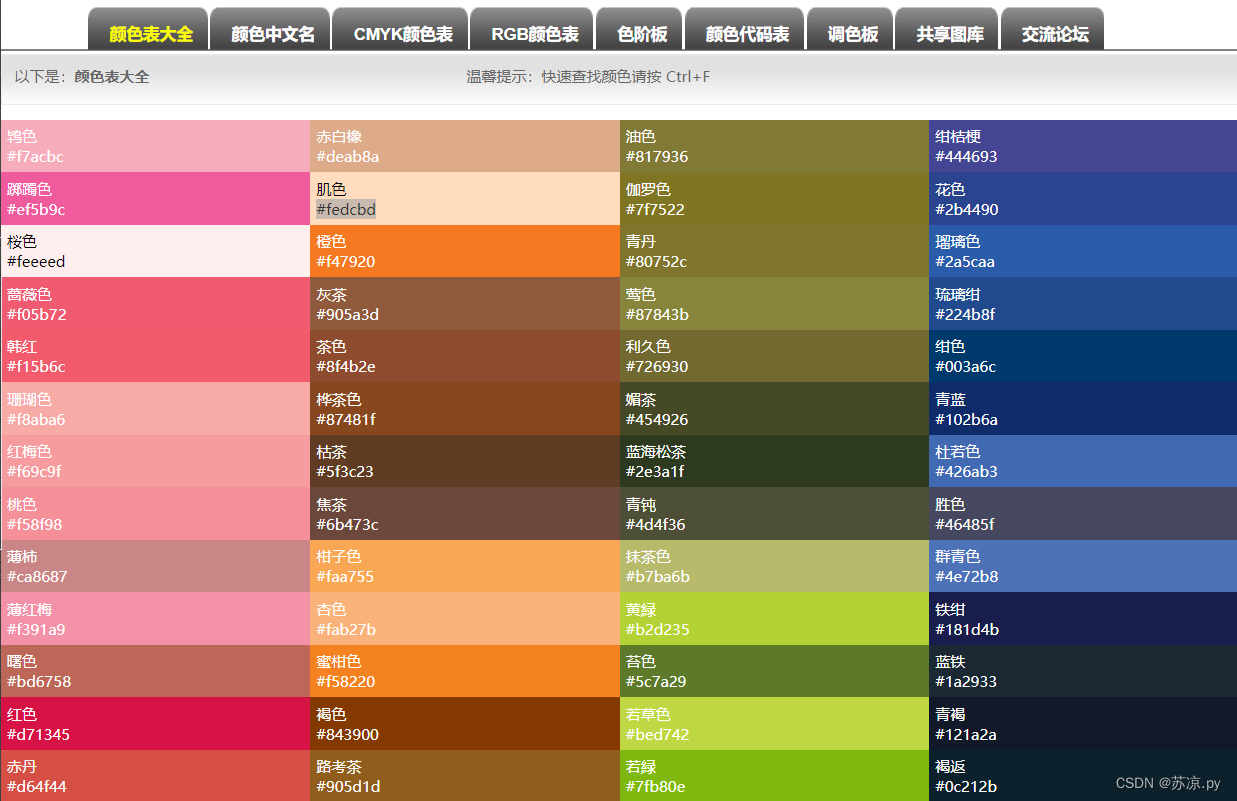Click the #deab8a swatch
Image resolution: width=1237 pixels, height=801 pixels.
465,146
